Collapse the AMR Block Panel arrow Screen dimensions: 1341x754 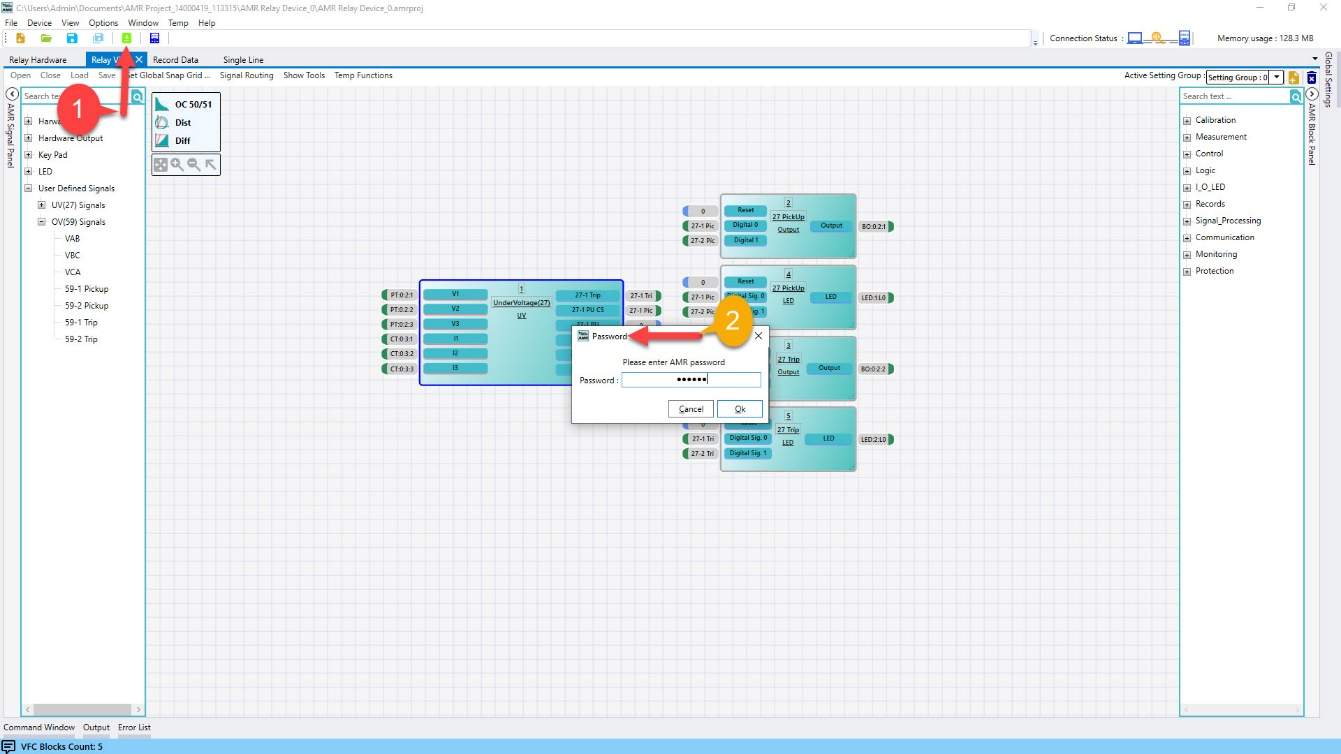coord(1312,94)
